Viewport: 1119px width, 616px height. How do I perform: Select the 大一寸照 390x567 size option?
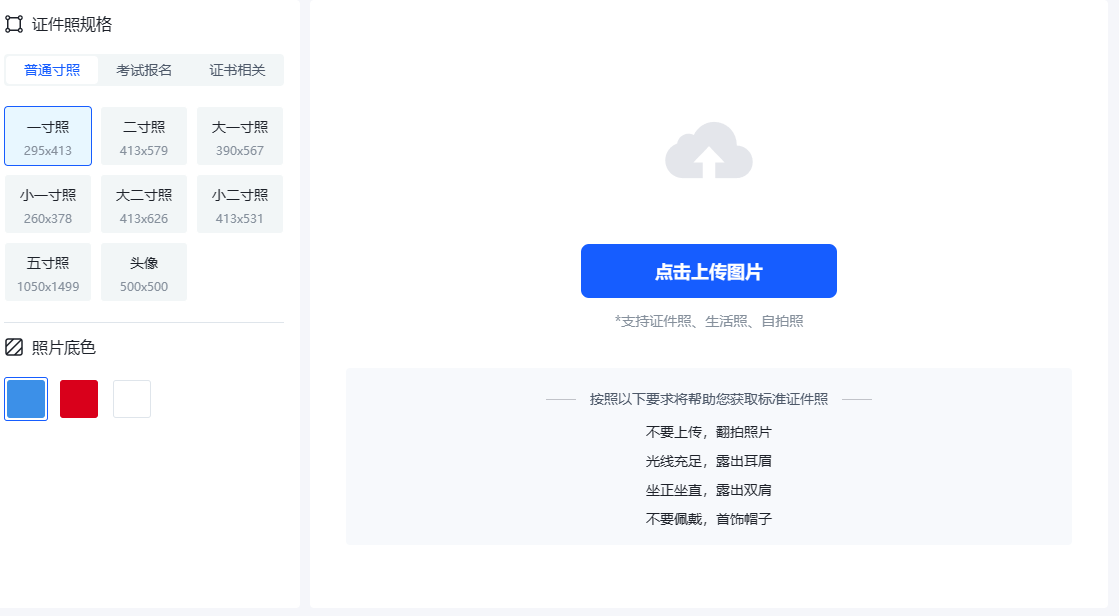pyautogui.click(x=239, y=136)
